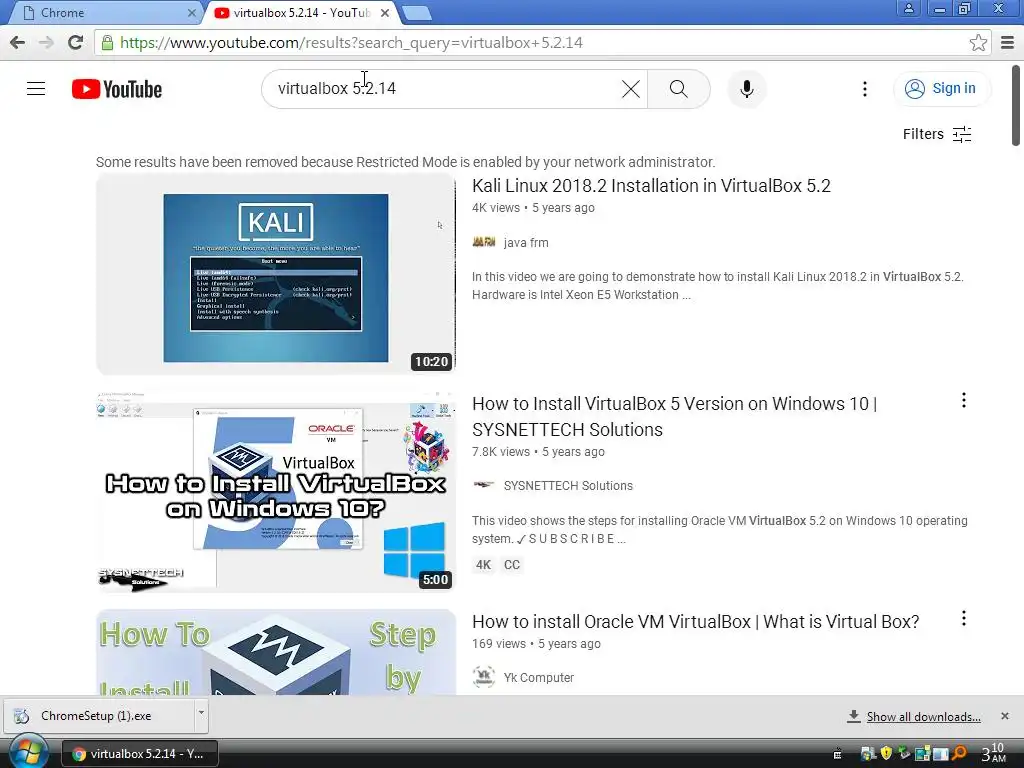Image resolution: width=1024 pixels, height=768 pixels.
Task: Click the 4K badge
Action: click(x=483, y=565)
